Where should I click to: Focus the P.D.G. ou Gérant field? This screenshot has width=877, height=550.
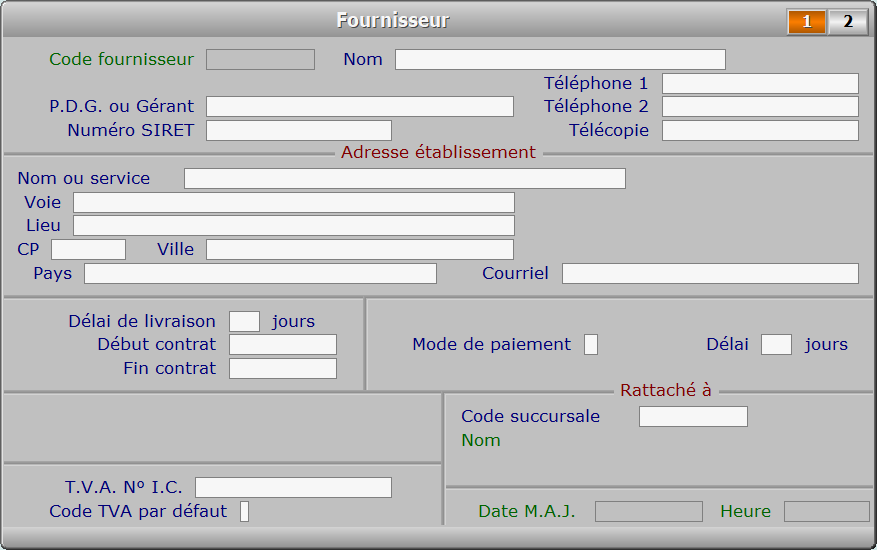pos(360,106)
